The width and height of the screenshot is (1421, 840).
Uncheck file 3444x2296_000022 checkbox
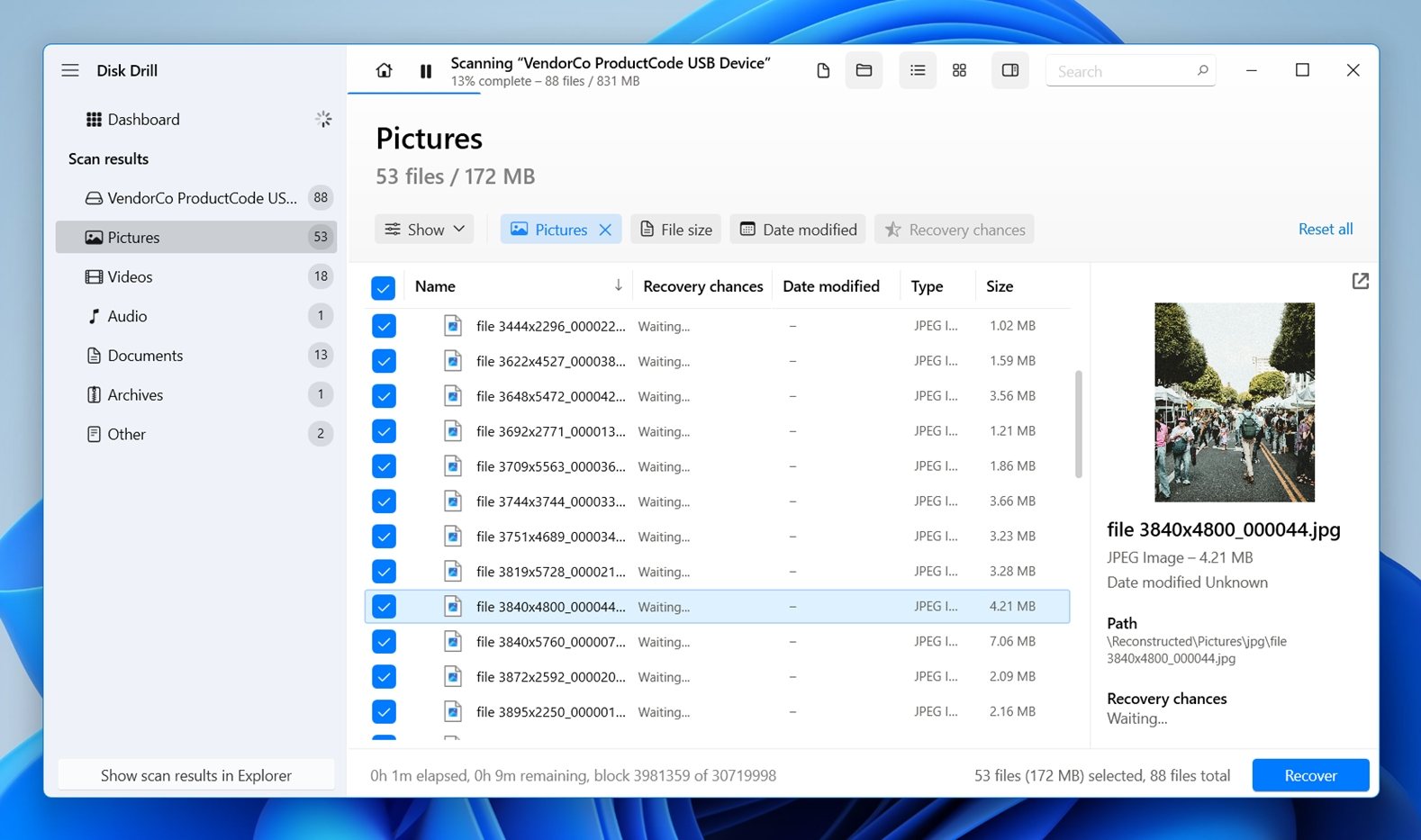click(384, 326)
